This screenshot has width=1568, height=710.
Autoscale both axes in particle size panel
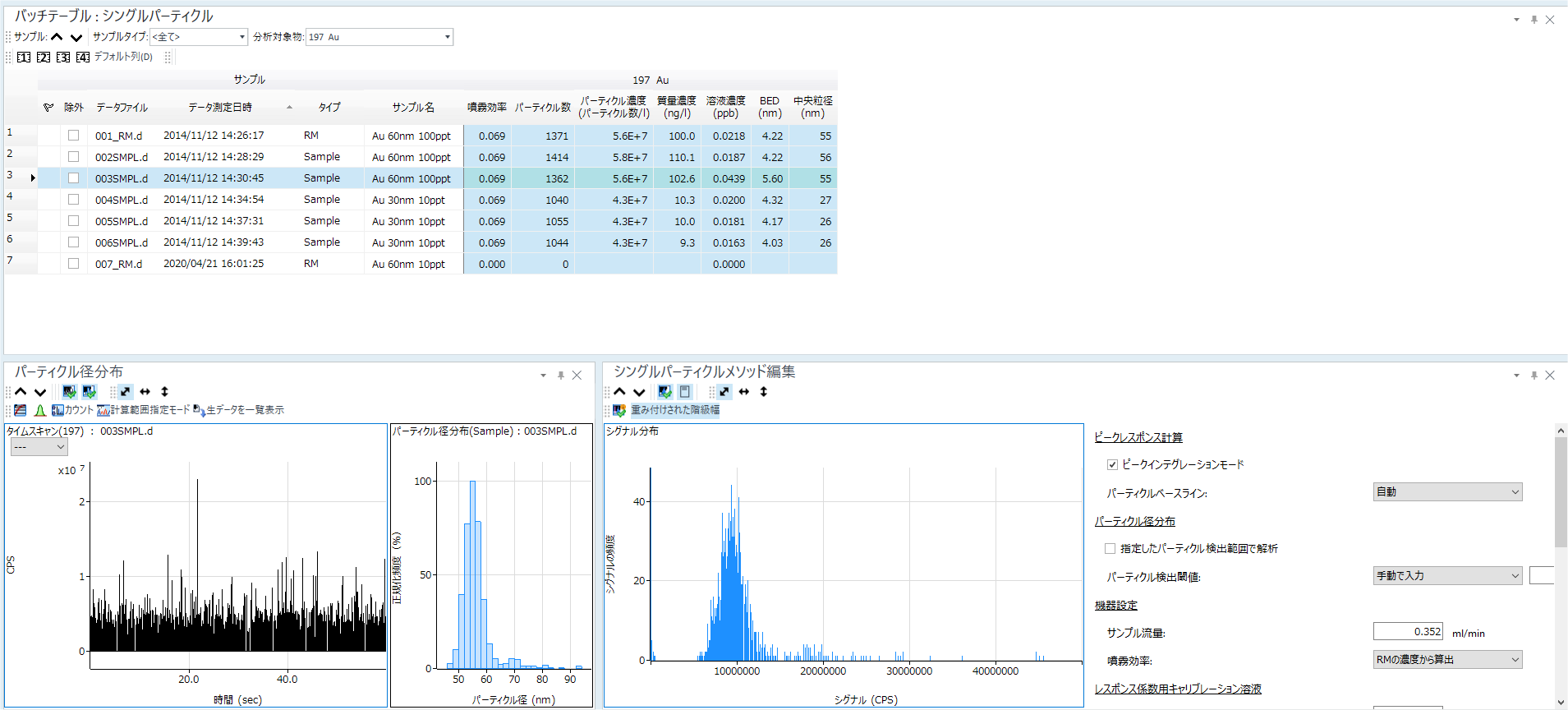point(125,392)
